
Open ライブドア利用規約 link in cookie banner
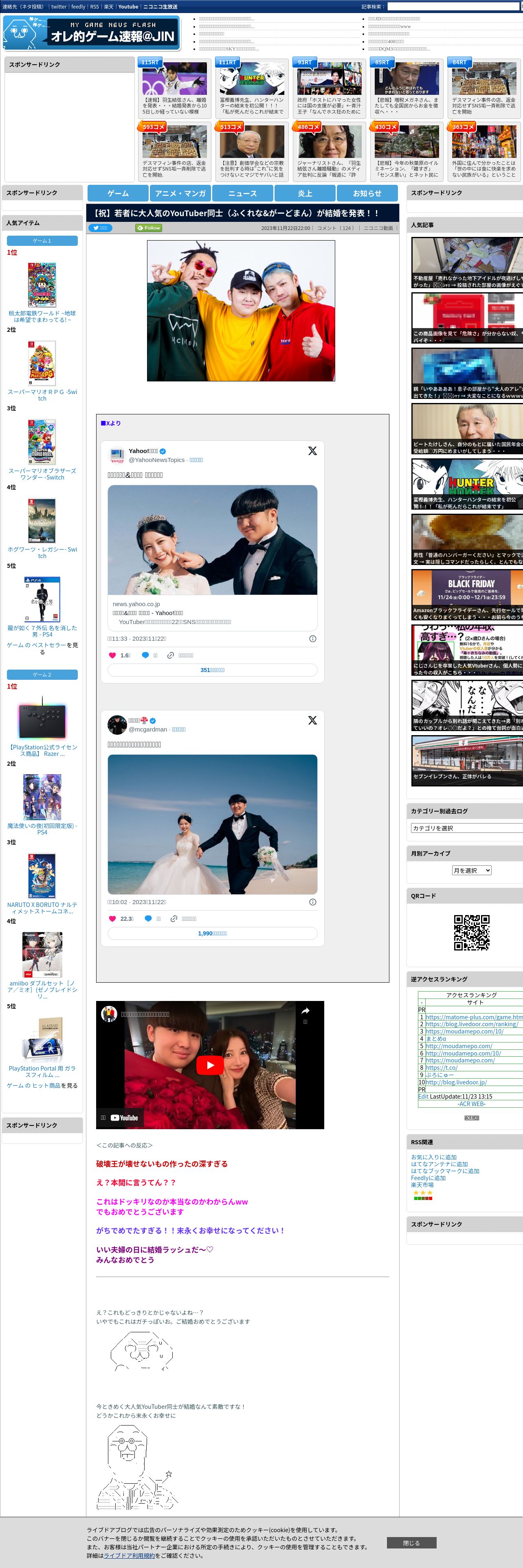(129, 1555)
